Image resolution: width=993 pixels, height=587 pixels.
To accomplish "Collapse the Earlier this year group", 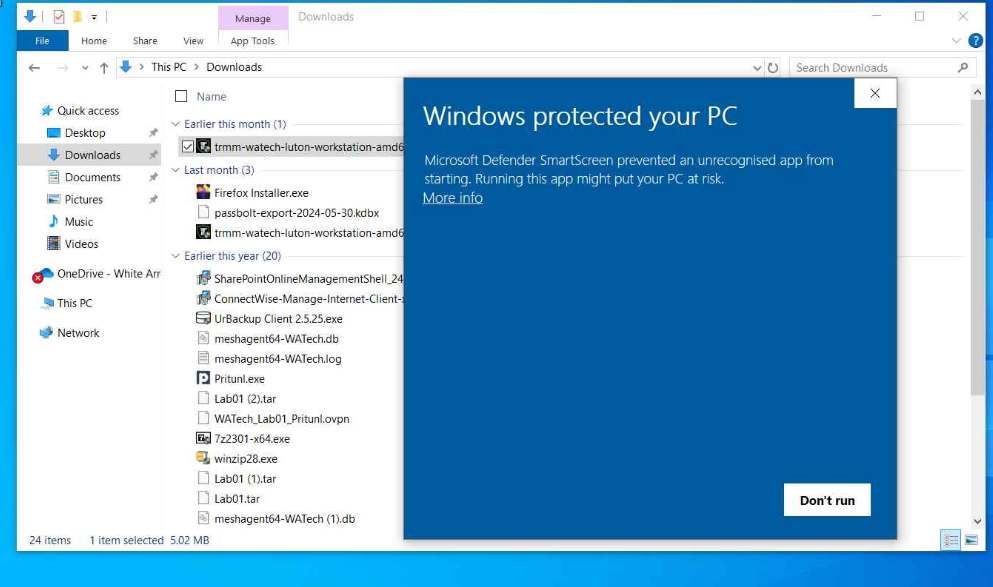I will pos(176,256).
